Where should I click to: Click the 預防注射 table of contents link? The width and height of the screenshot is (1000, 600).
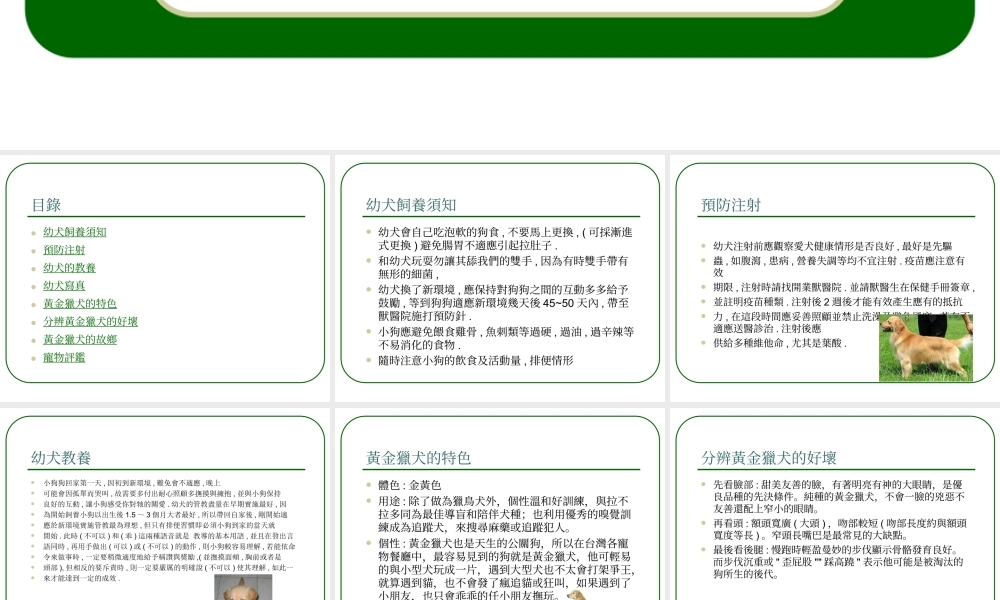[x=64, y=250]
